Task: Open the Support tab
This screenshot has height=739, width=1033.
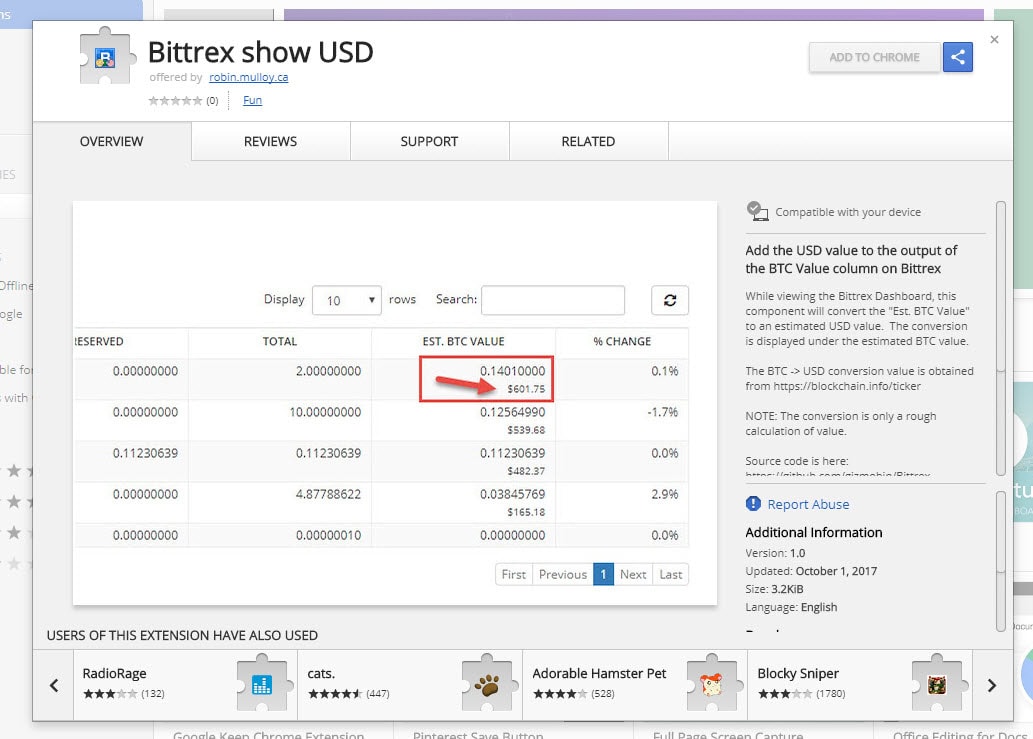Action: click(429, 141)
